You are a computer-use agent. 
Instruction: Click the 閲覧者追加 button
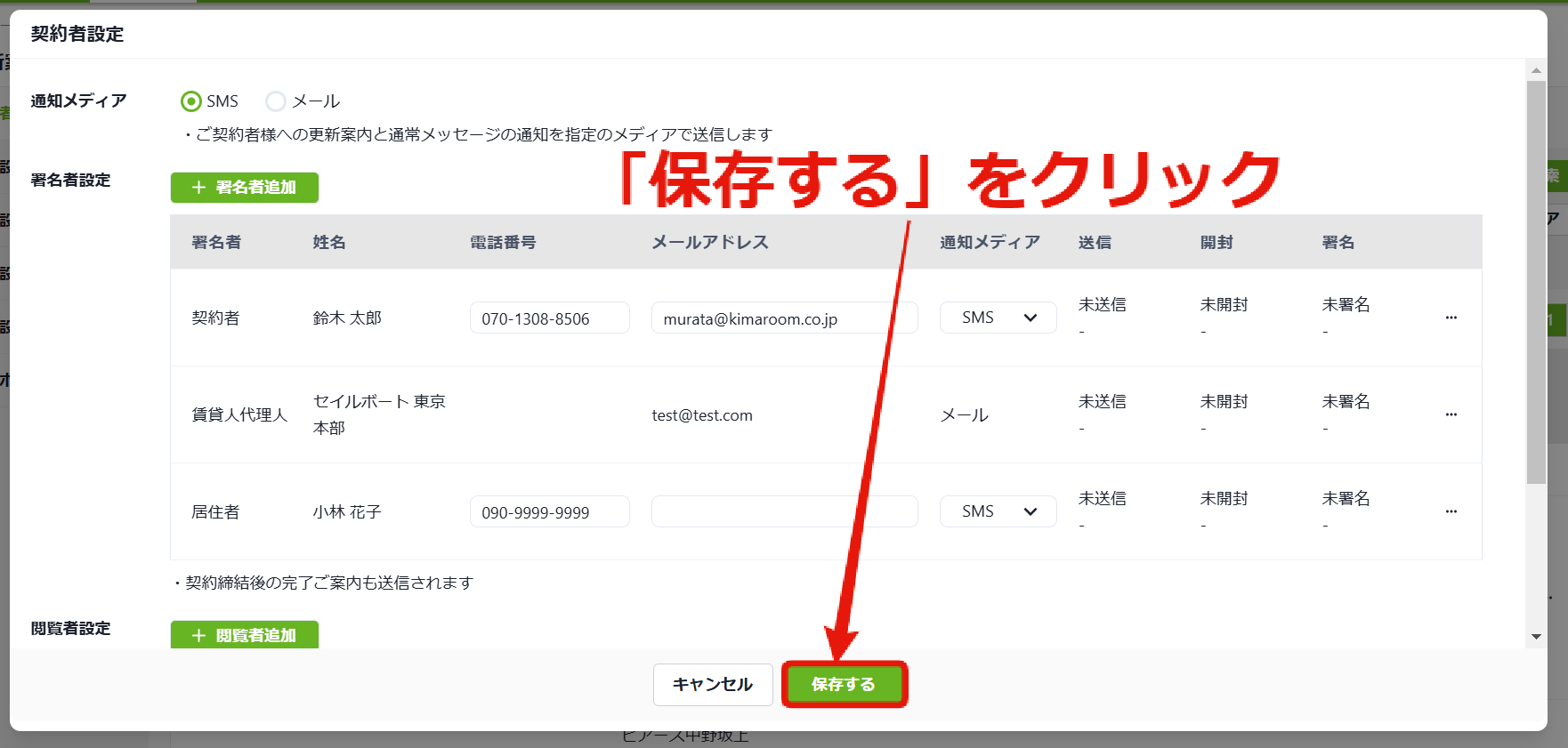[x=245, y=635]
